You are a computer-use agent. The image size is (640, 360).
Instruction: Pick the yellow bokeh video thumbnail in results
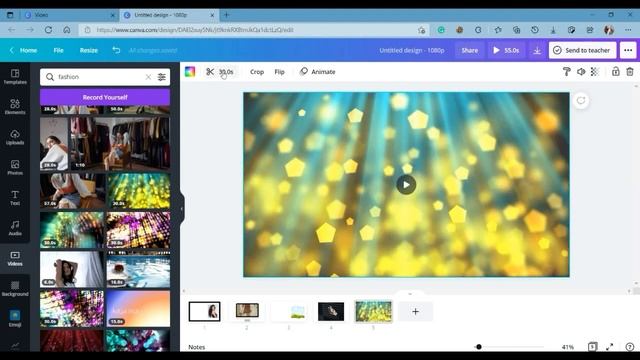138,191
